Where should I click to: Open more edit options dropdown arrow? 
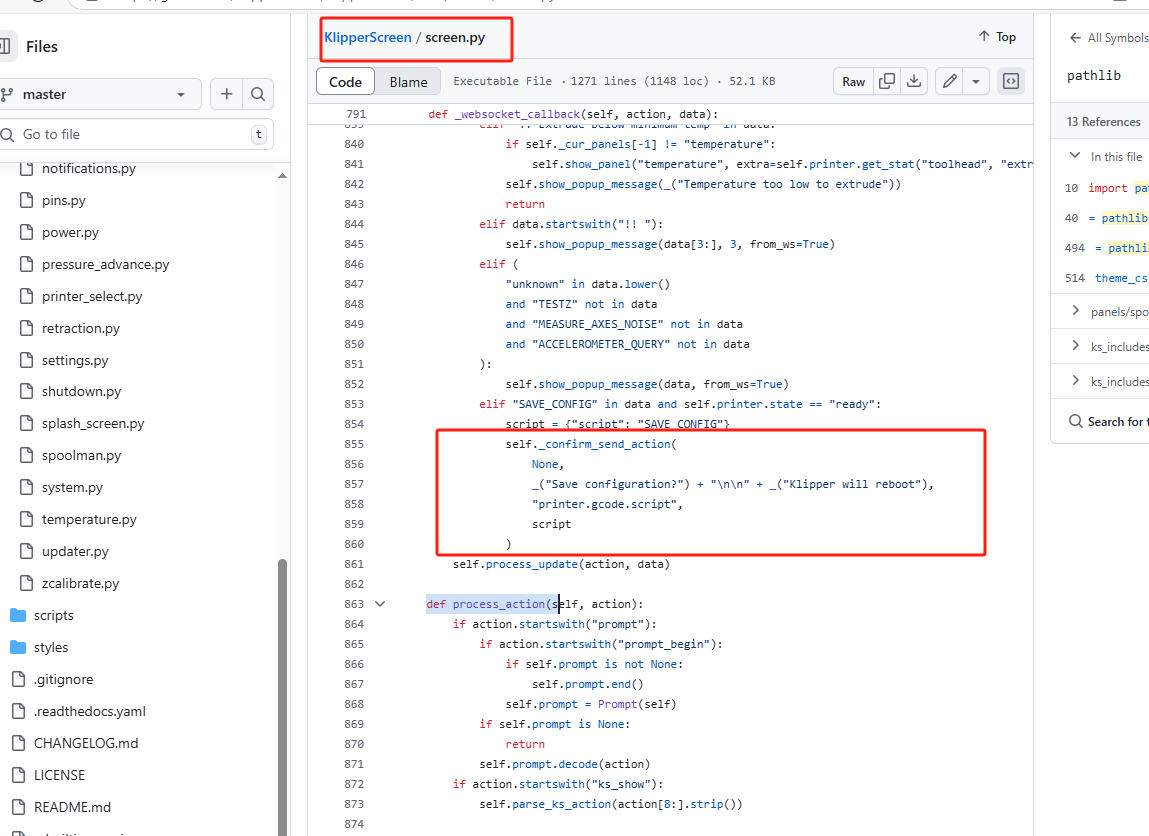tap(976, 82)
